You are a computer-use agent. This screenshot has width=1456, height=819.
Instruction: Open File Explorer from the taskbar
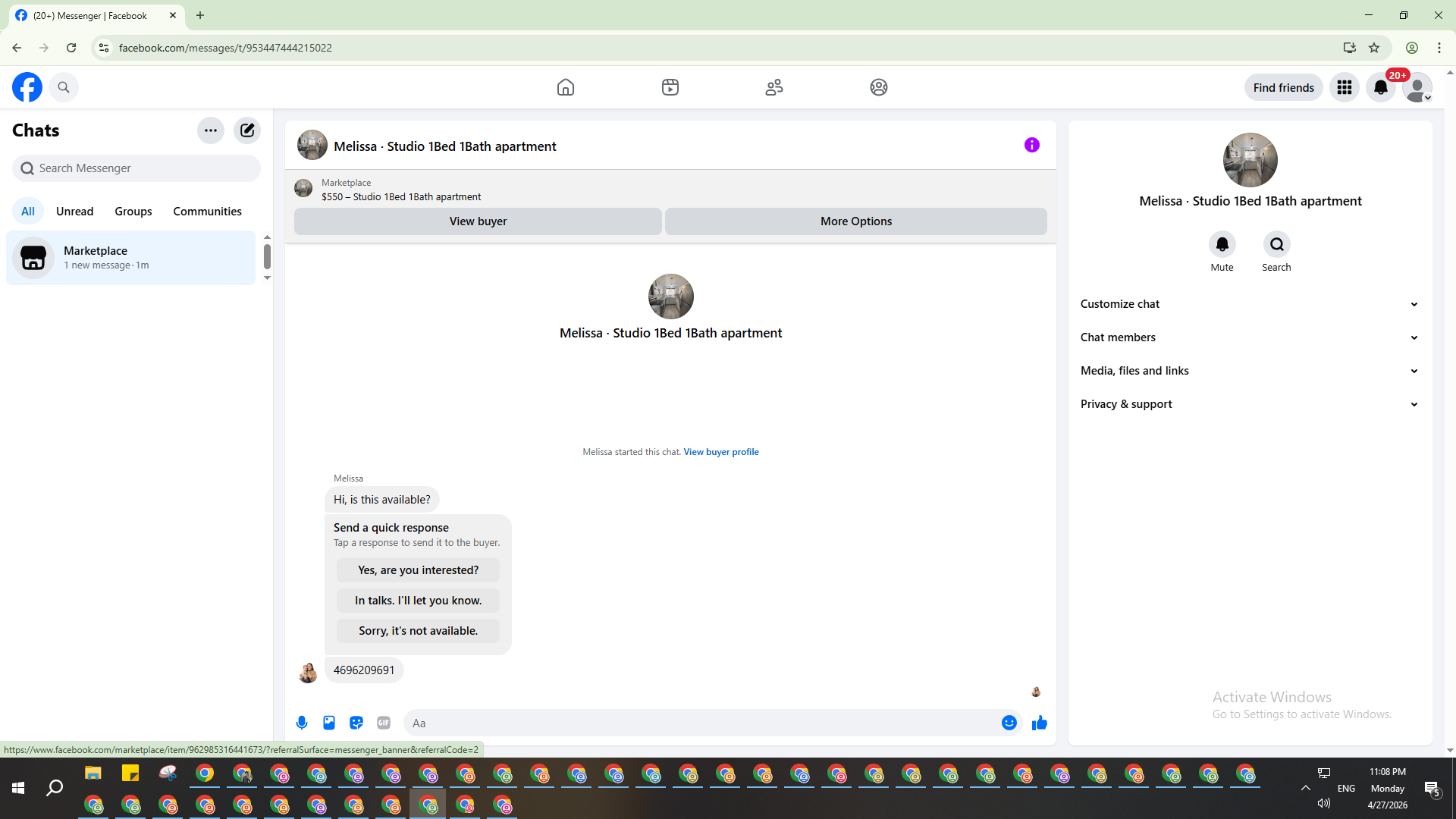[93, 773]
